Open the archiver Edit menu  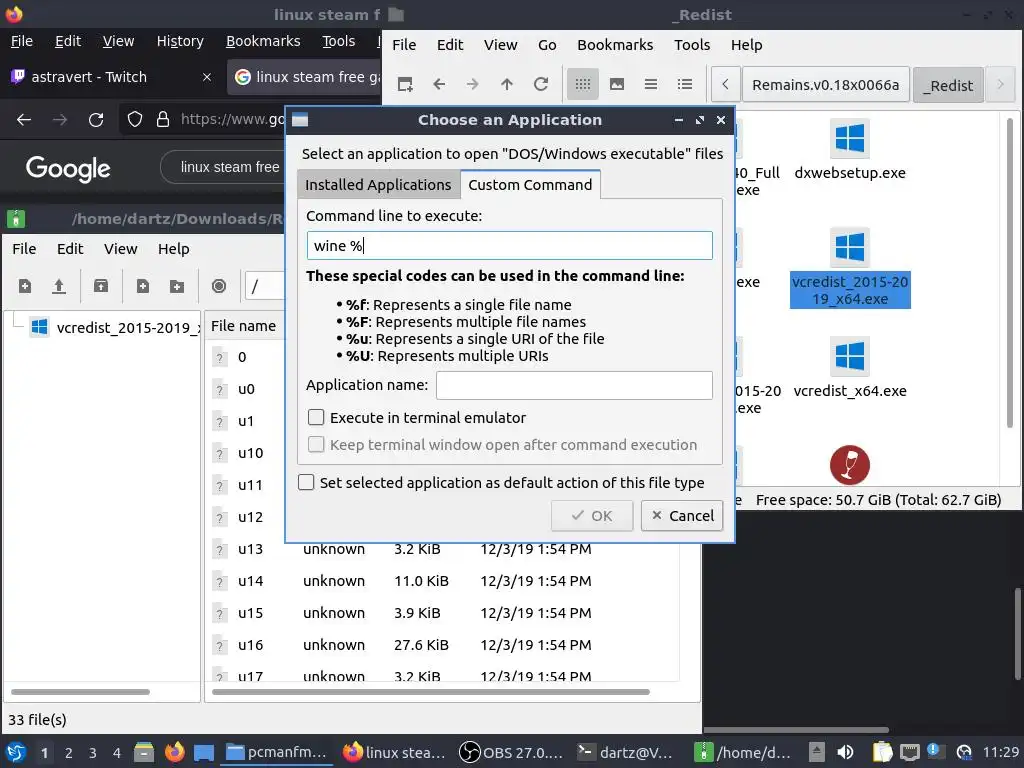(x=70, y=249)
